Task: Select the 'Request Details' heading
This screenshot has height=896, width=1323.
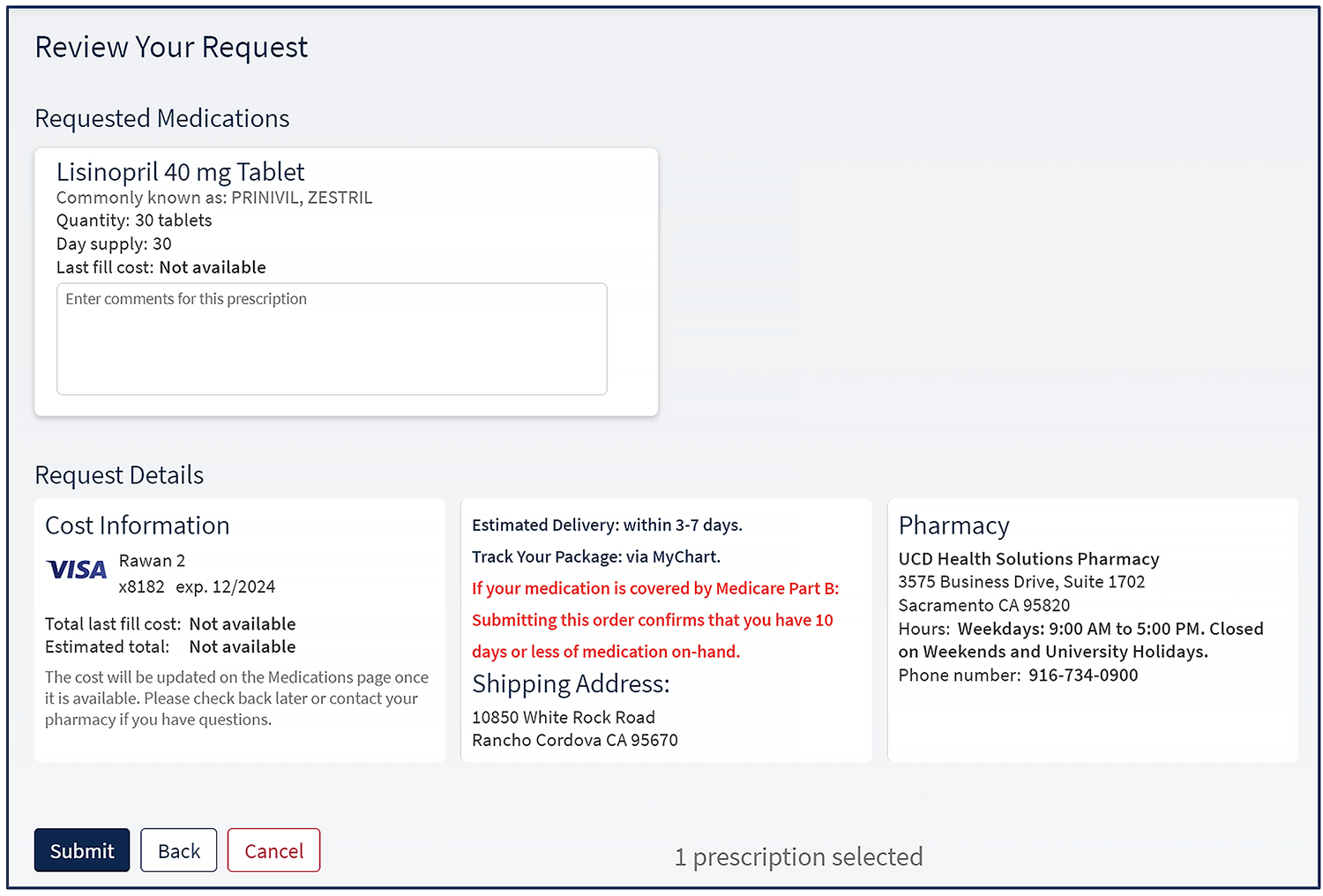Action: [x=119, y=475]
